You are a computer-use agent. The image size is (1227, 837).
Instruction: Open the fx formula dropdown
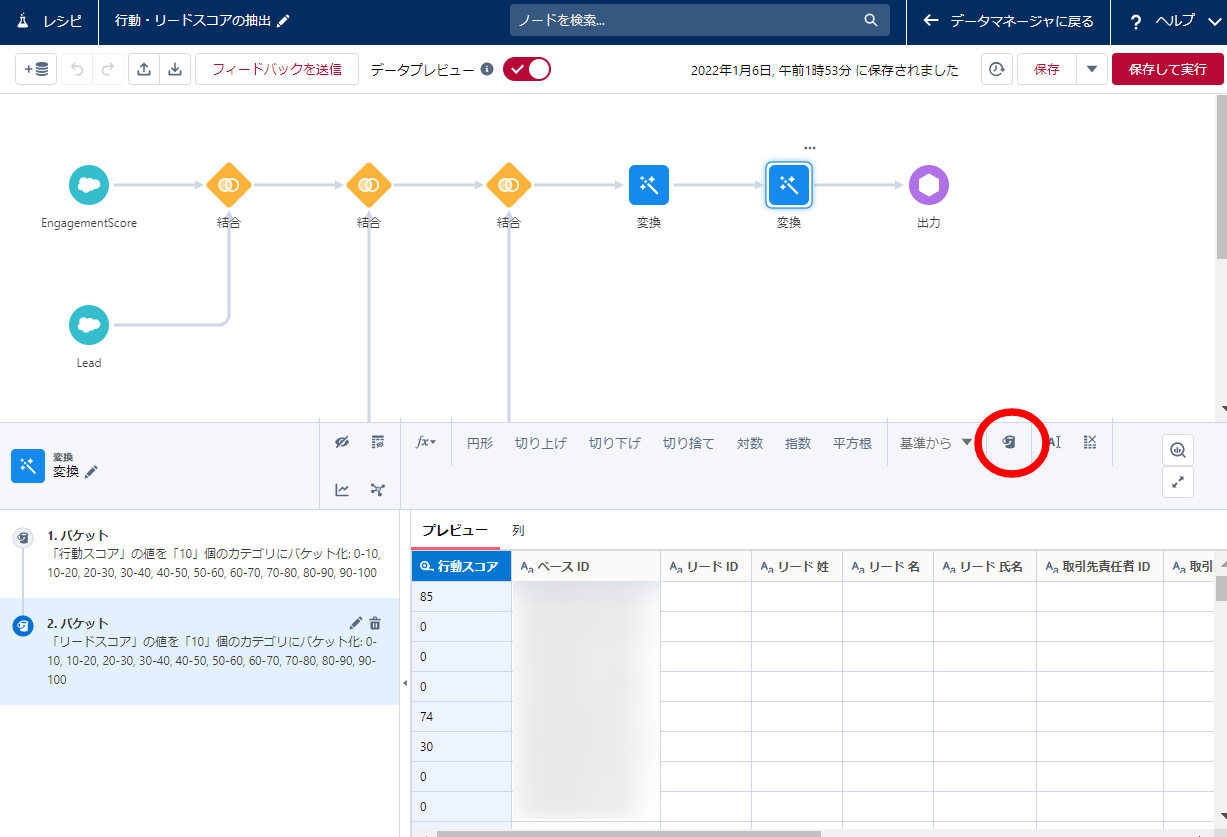(426, 442)
